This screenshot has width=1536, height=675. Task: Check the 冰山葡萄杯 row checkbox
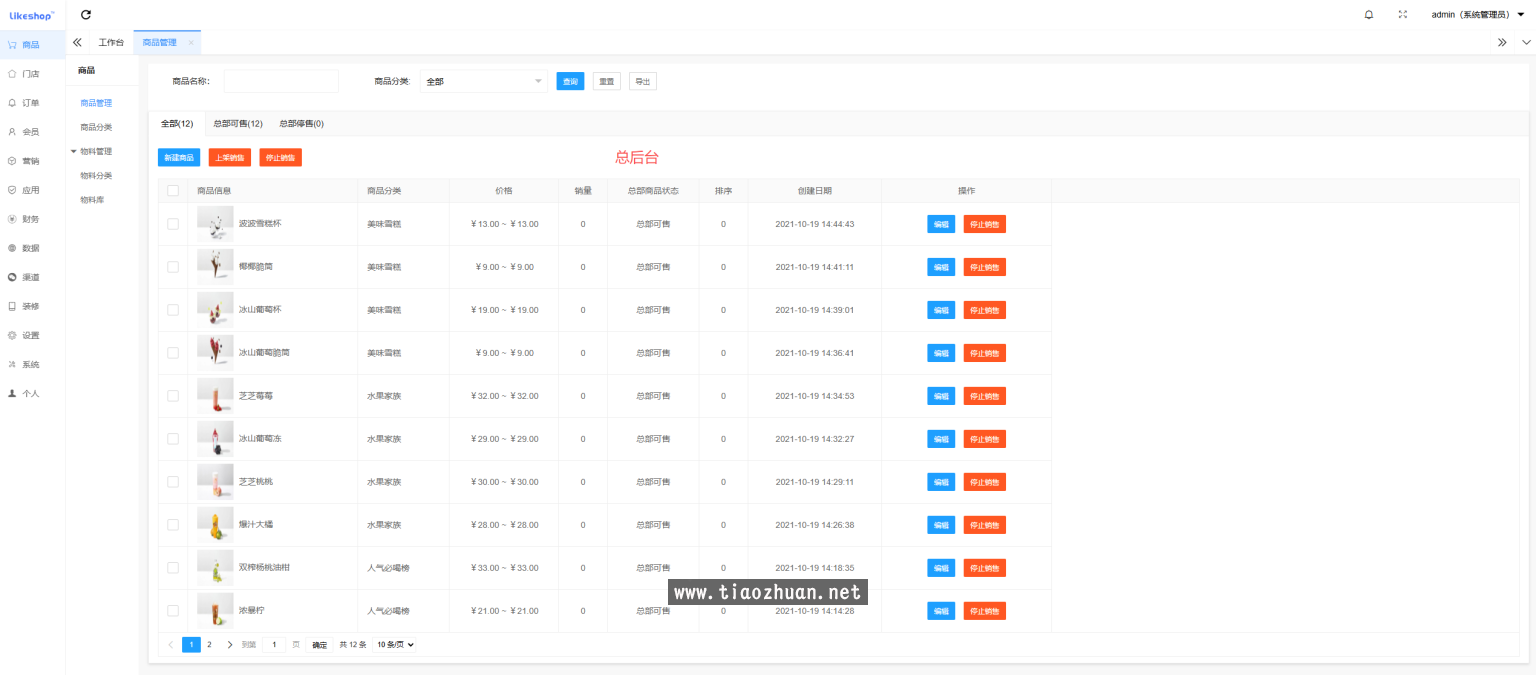pos(173,310)
